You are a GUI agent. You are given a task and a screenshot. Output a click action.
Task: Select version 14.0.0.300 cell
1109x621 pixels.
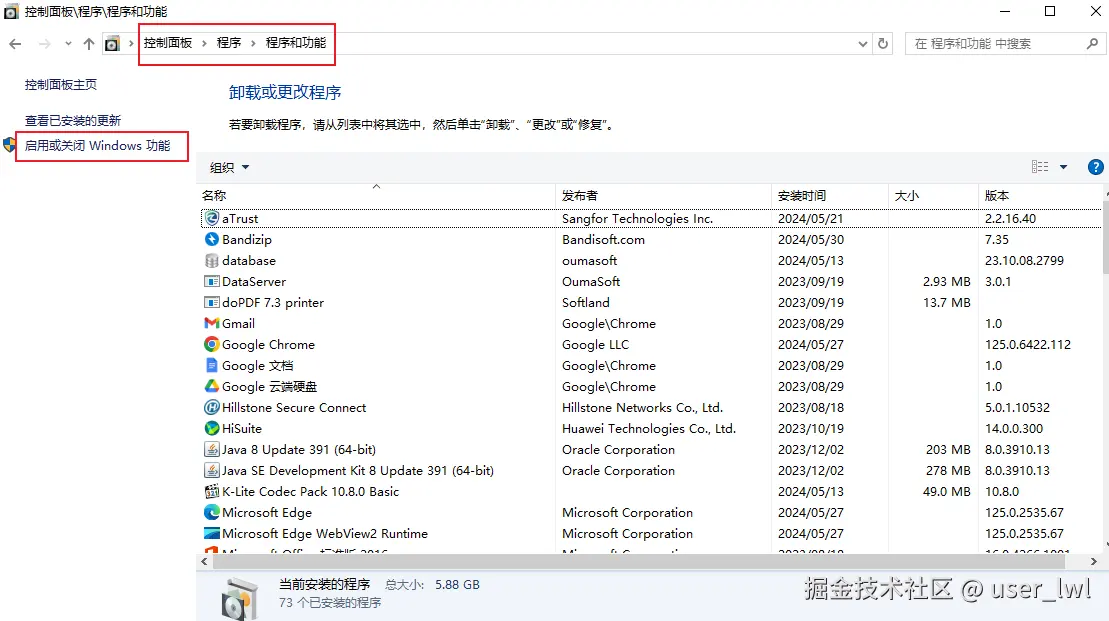[x=1014, y=429]
